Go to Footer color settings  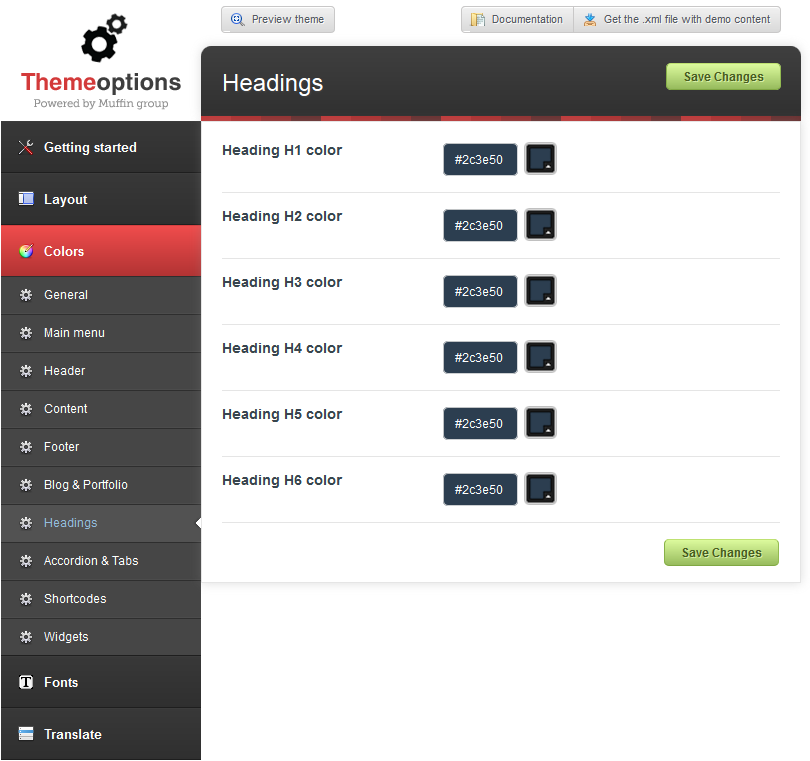point(101,447)
